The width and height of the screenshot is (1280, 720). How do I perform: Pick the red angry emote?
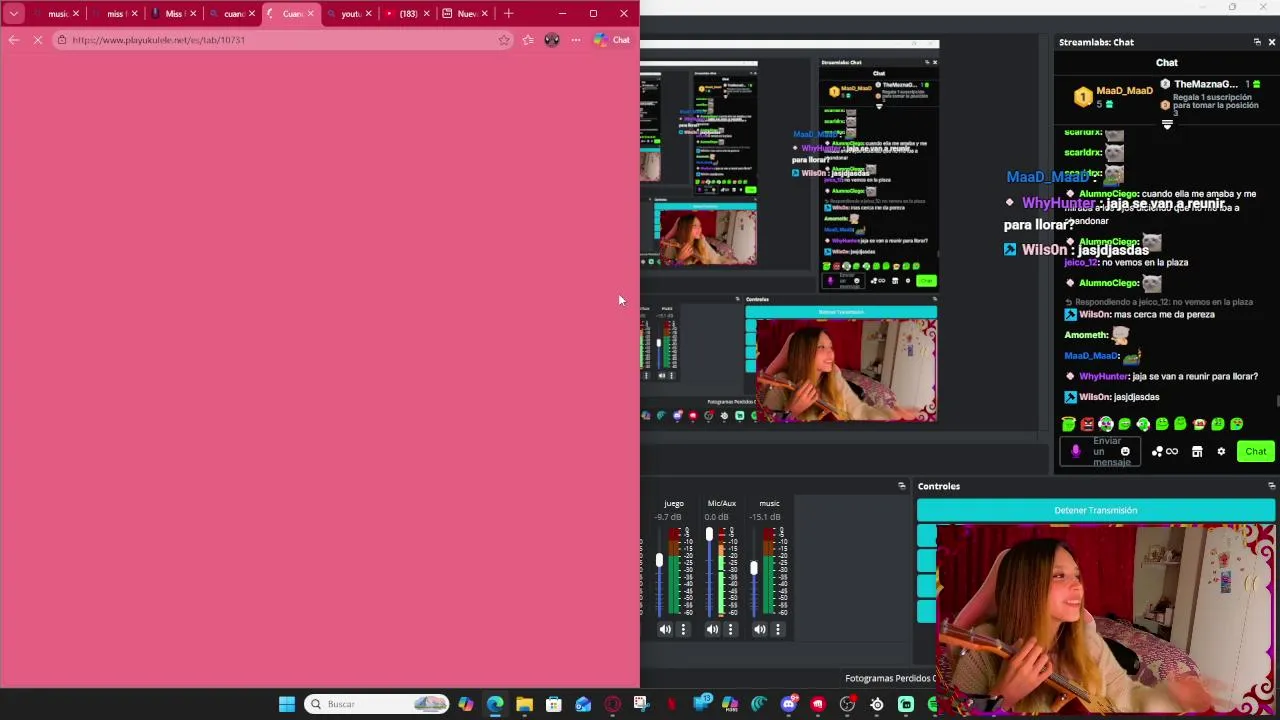click(1087, 424)
